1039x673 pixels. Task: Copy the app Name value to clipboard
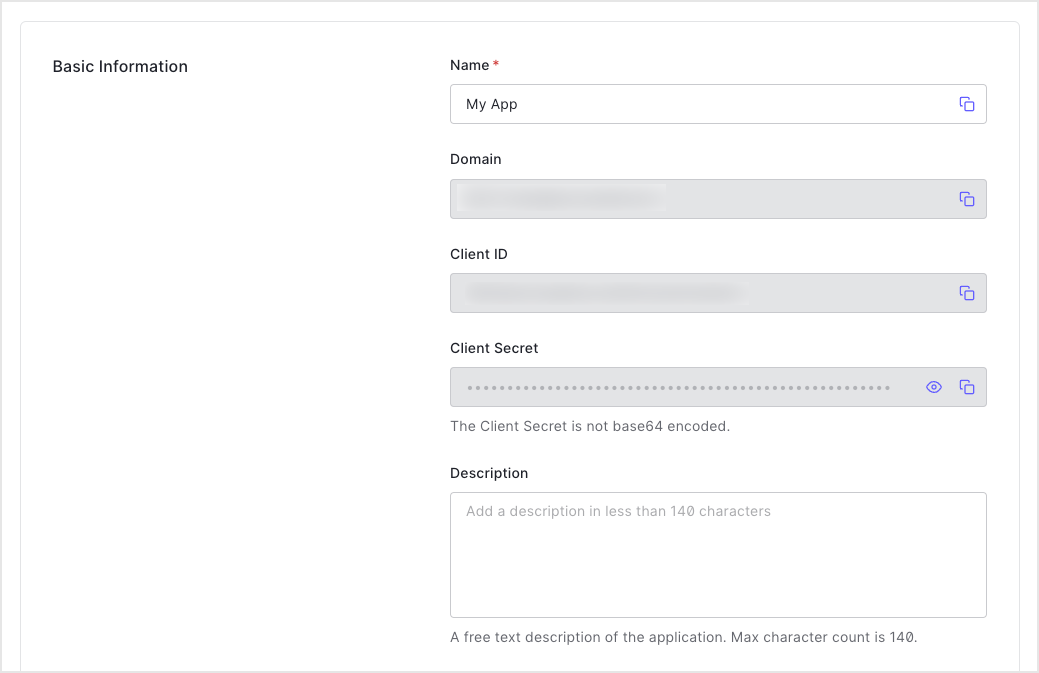(x=966, y=103)
